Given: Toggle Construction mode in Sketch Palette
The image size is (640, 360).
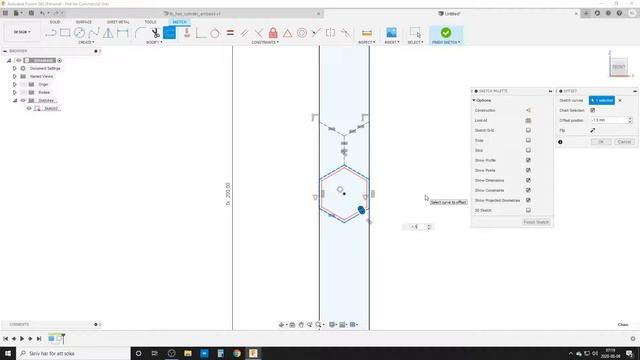Looking at the screenshot, I should click(528, 110).
